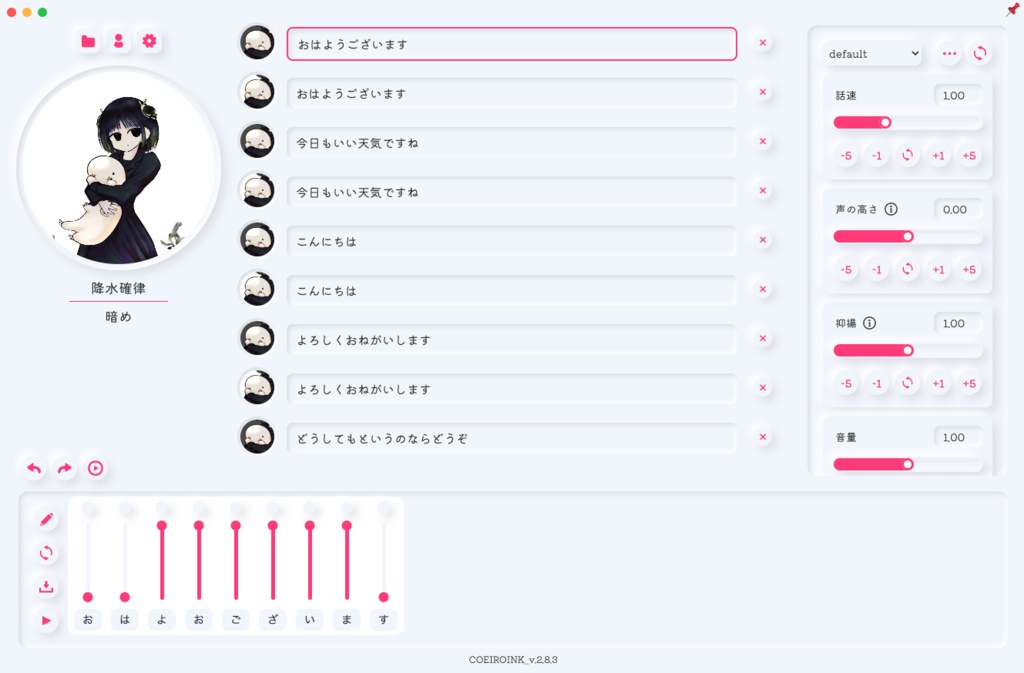Decrease 声の高さ by pressing -5
The height and width of the screenshot is (673, 1024).
click(846, 269)
